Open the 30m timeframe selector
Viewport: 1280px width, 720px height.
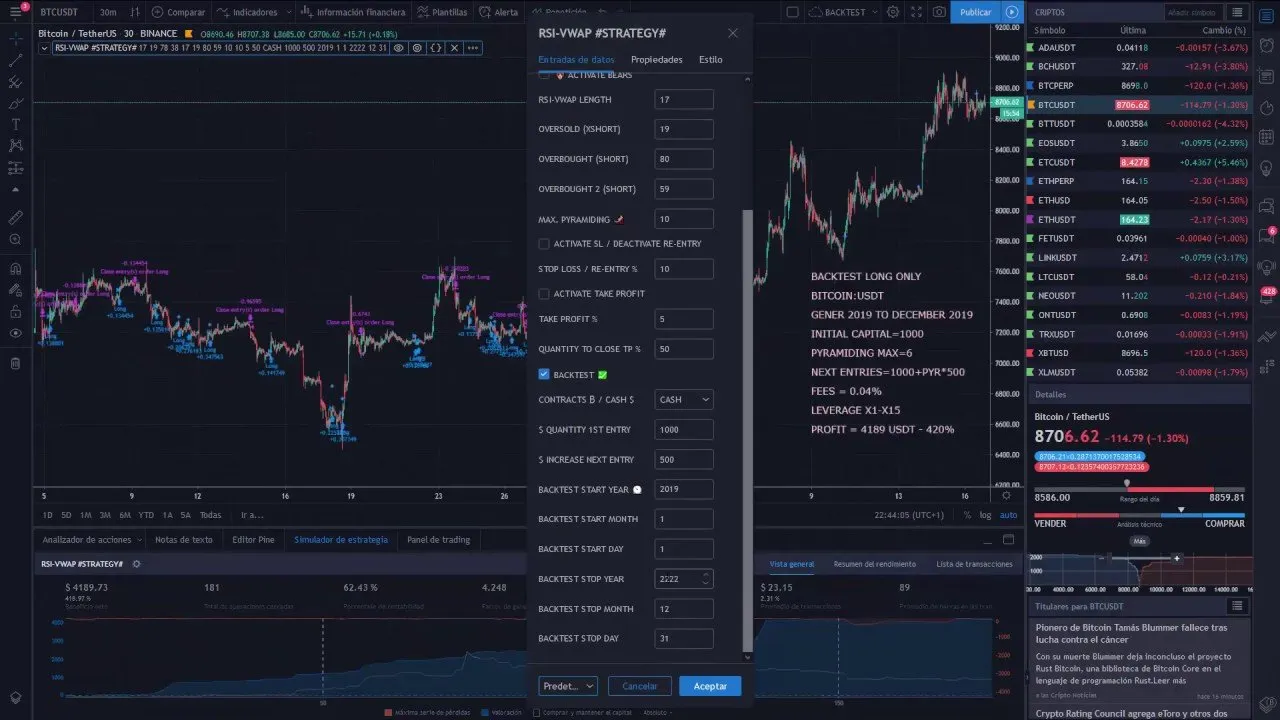coord(108,12)
